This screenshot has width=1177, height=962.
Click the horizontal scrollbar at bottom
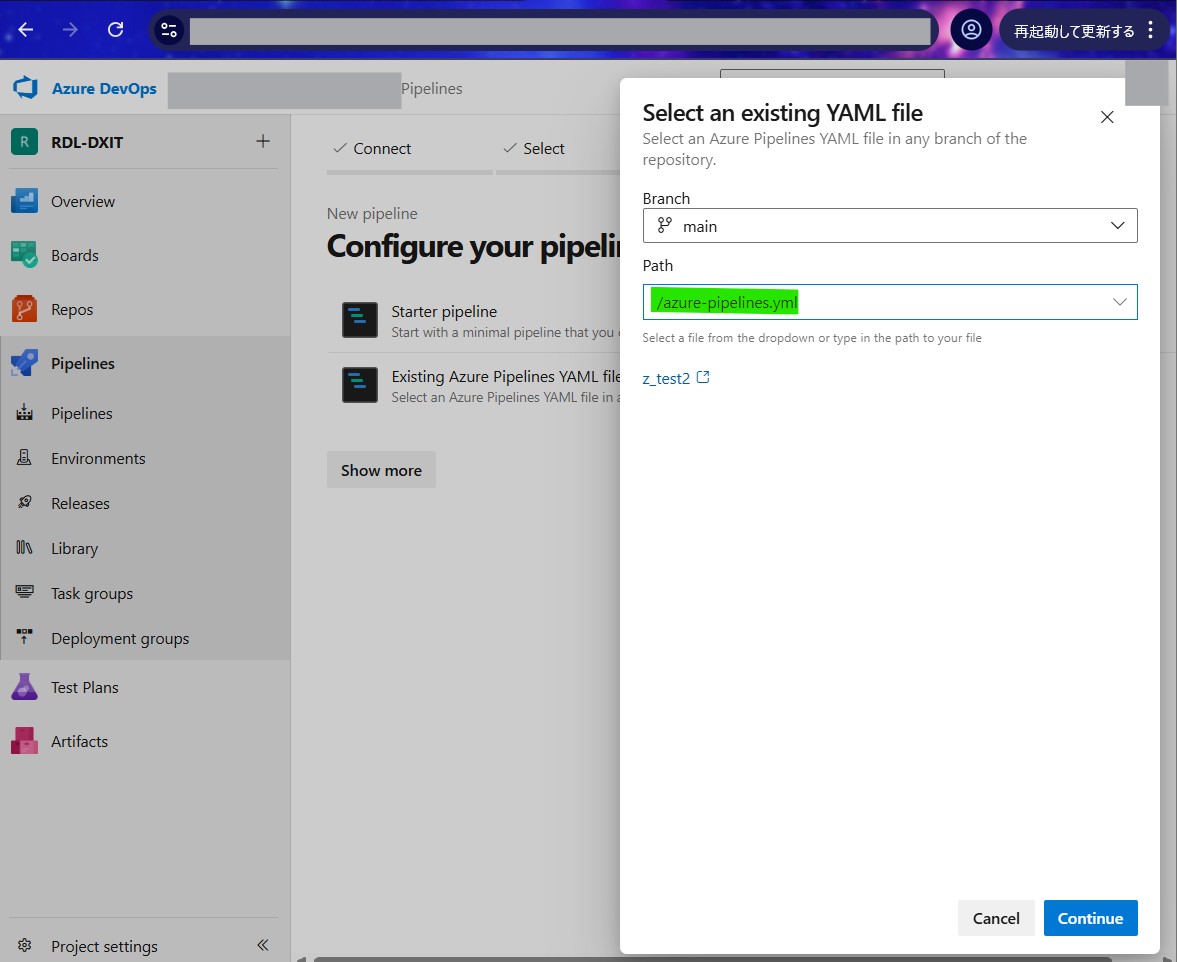[x=713, y=959]
